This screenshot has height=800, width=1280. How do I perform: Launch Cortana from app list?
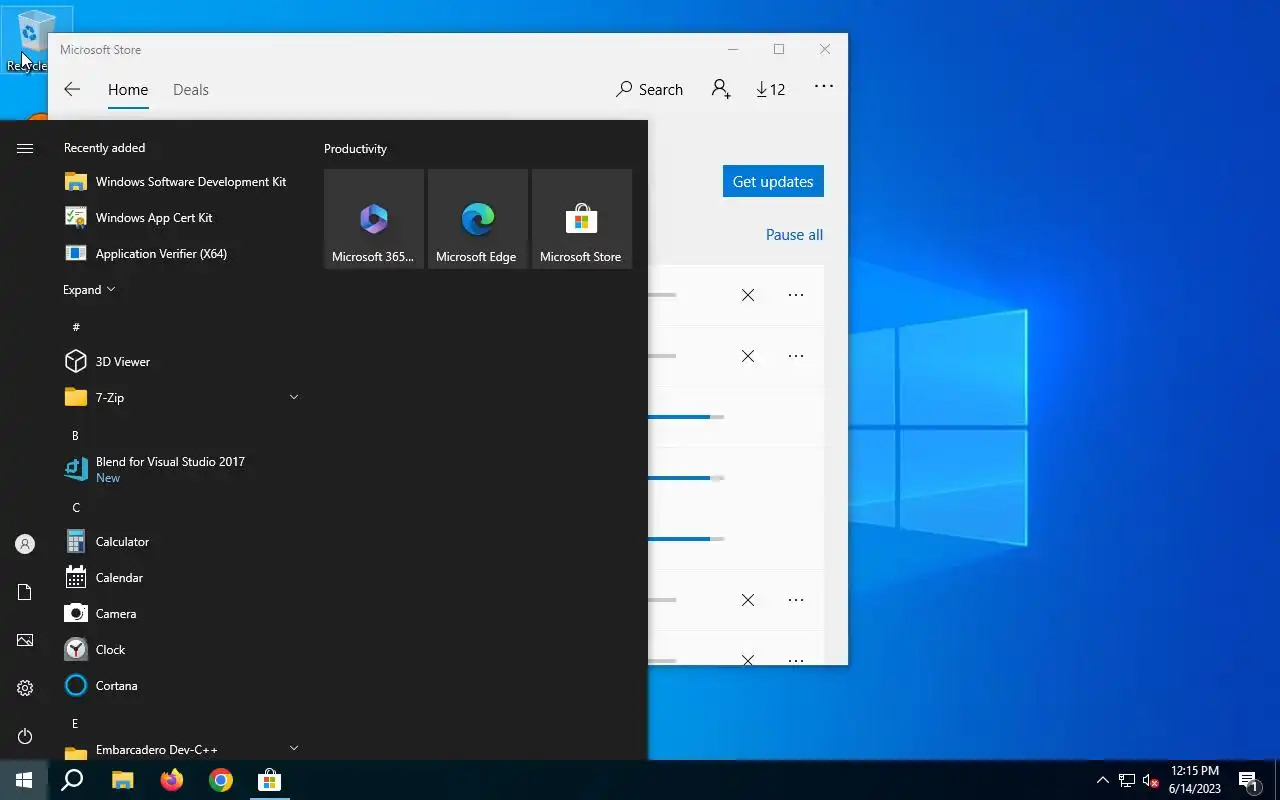pyautogui.click(x=180, y=686)
